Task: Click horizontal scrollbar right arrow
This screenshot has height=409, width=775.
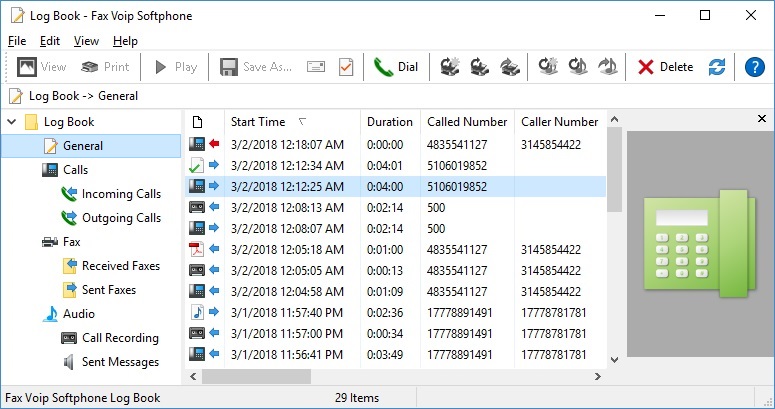Action: [x=598, y=376]
